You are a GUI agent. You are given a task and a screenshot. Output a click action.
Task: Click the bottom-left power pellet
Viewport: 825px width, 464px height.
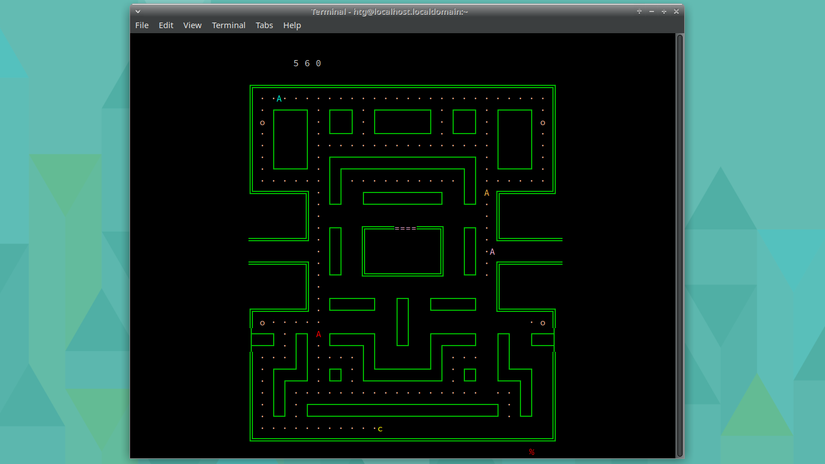point(263,323)
